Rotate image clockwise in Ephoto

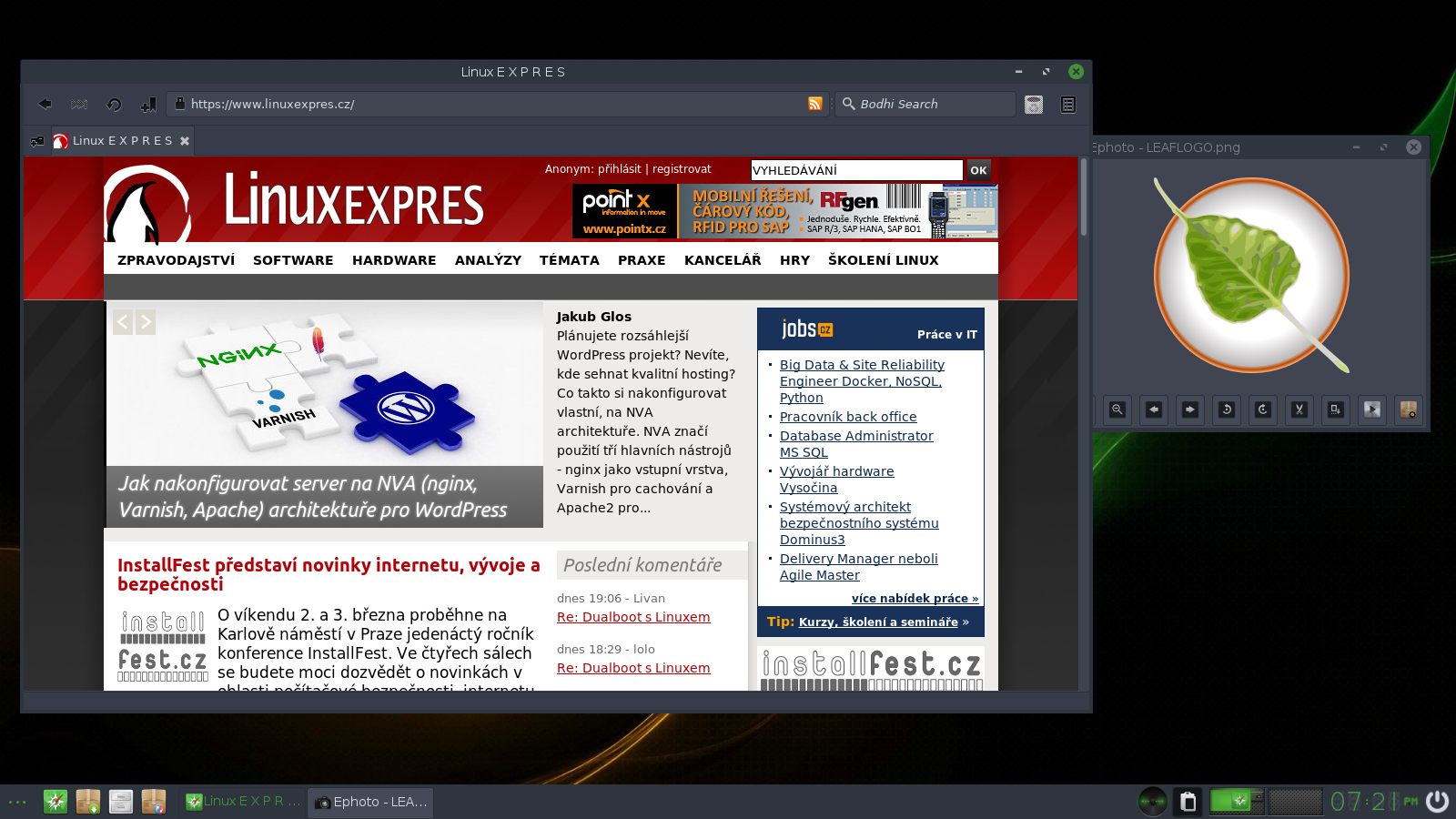(x=1263, y=409)
